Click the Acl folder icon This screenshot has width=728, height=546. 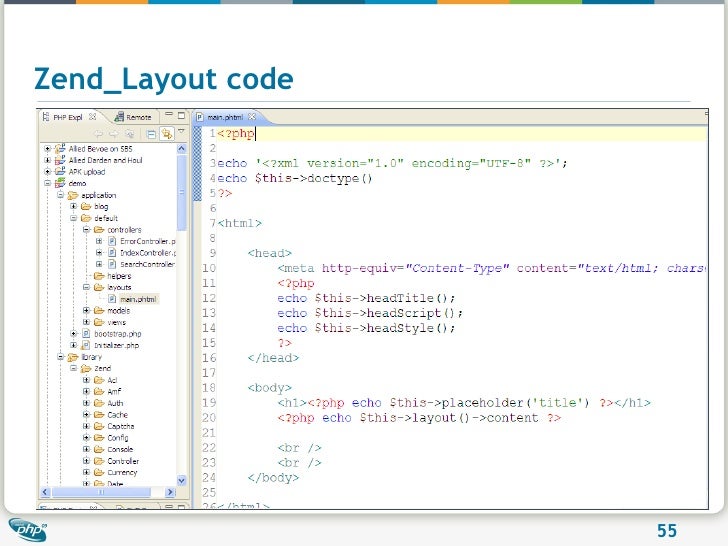(x=99, y=380)
